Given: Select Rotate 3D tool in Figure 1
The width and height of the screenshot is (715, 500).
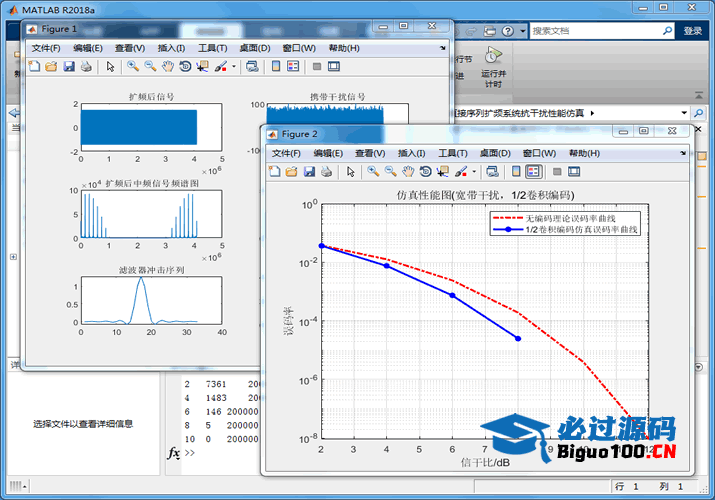Looking at the screenshot, I should coord(186,67).
